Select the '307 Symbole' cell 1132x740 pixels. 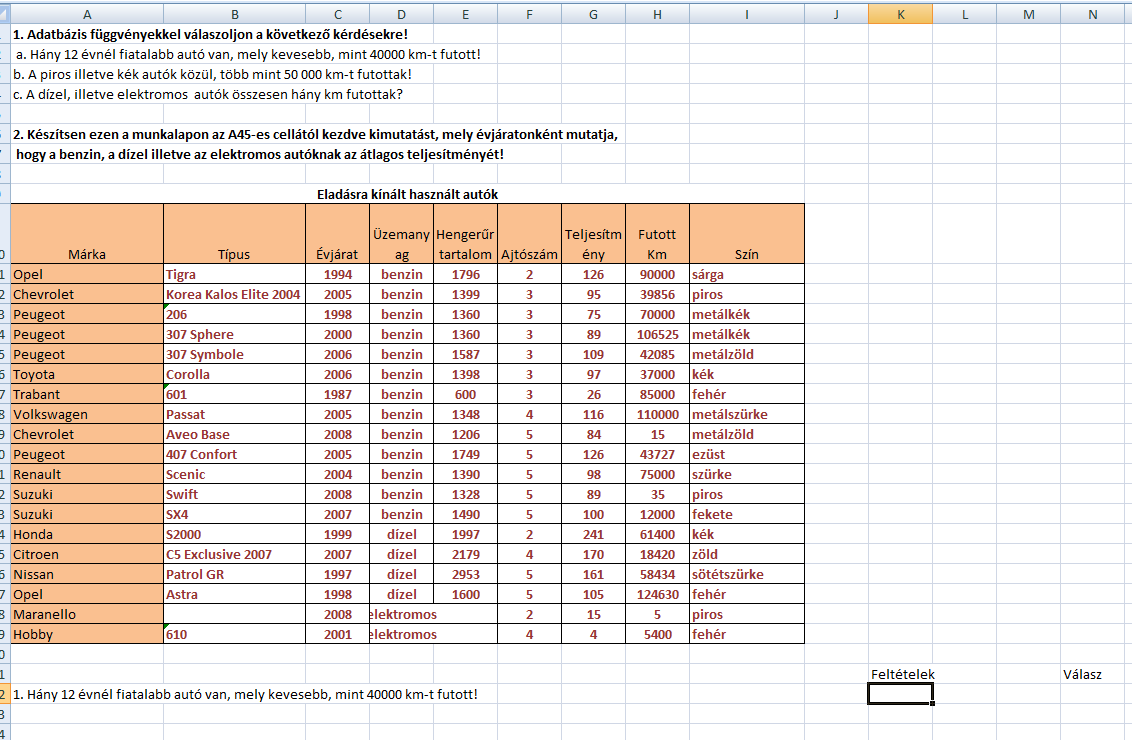[235, 354]
